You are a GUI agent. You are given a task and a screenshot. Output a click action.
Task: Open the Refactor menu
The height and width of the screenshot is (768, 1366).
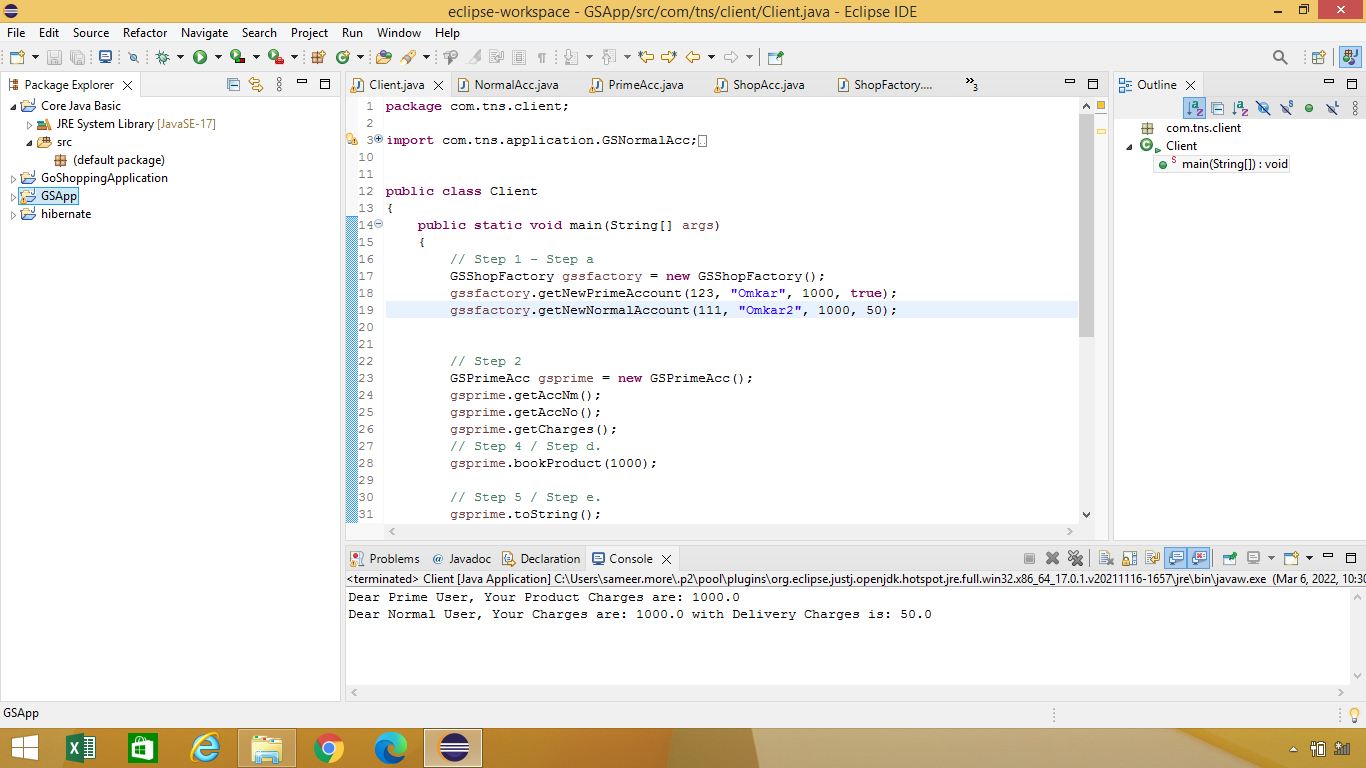tap(145, 33)
